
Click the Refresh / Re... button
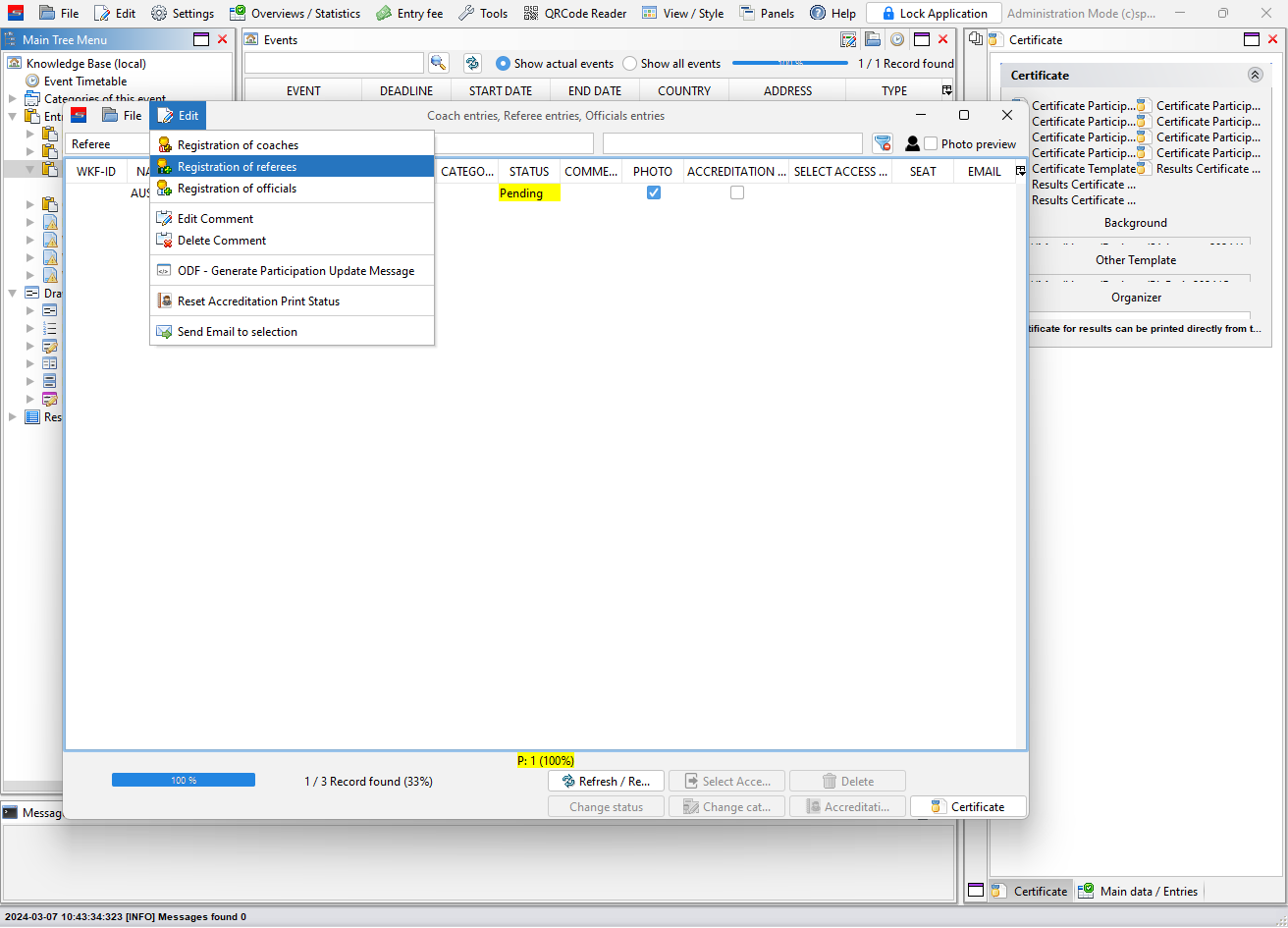pyautogui.click(x=606, y=781)
